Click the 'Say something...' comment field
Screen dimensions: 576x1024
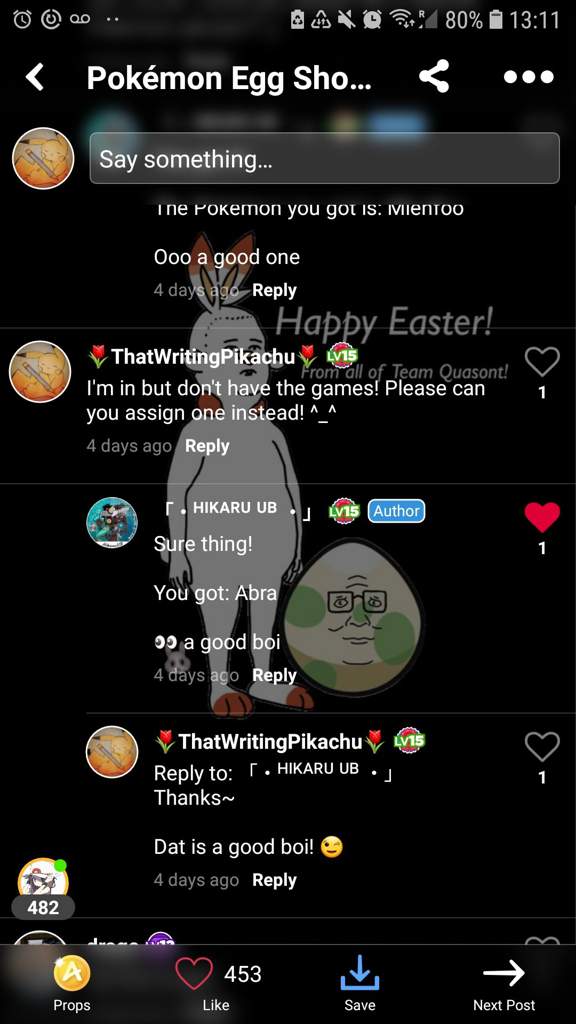[x=325, y=158]
